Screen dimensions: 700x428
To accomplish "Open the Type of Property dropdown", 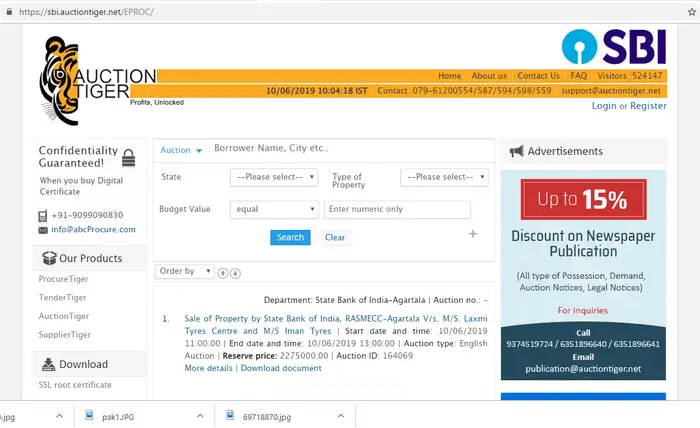I will (444, 177).
